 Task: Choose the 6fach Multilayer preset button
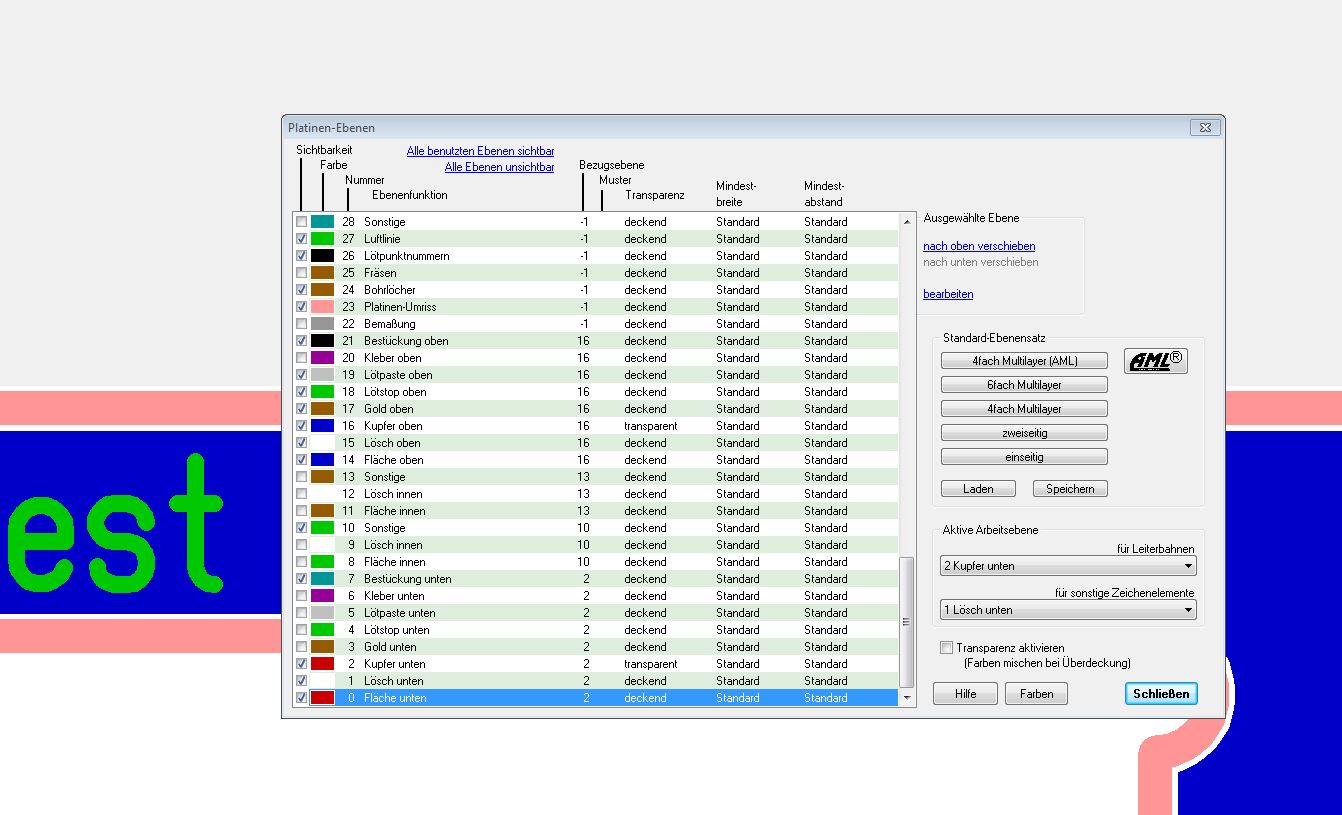[1024, 385]
